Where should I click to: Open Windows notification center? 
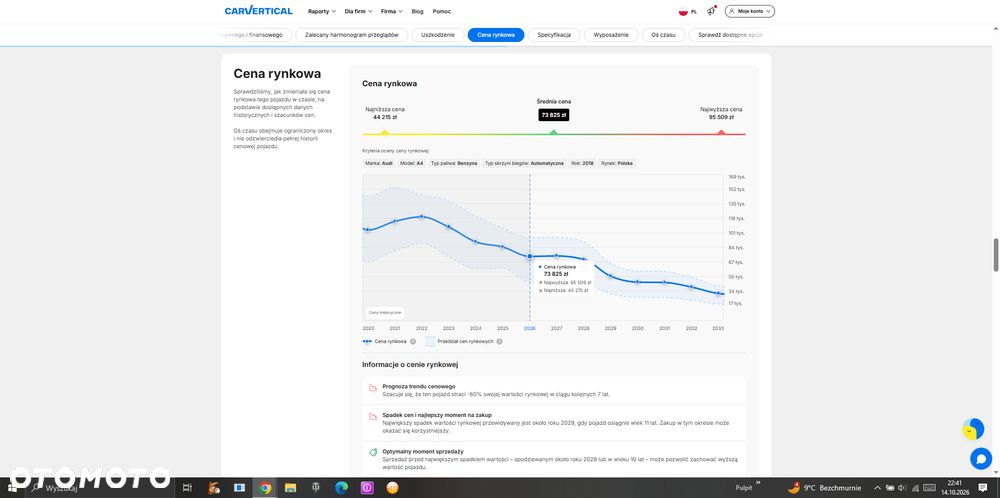pos(984,488)
